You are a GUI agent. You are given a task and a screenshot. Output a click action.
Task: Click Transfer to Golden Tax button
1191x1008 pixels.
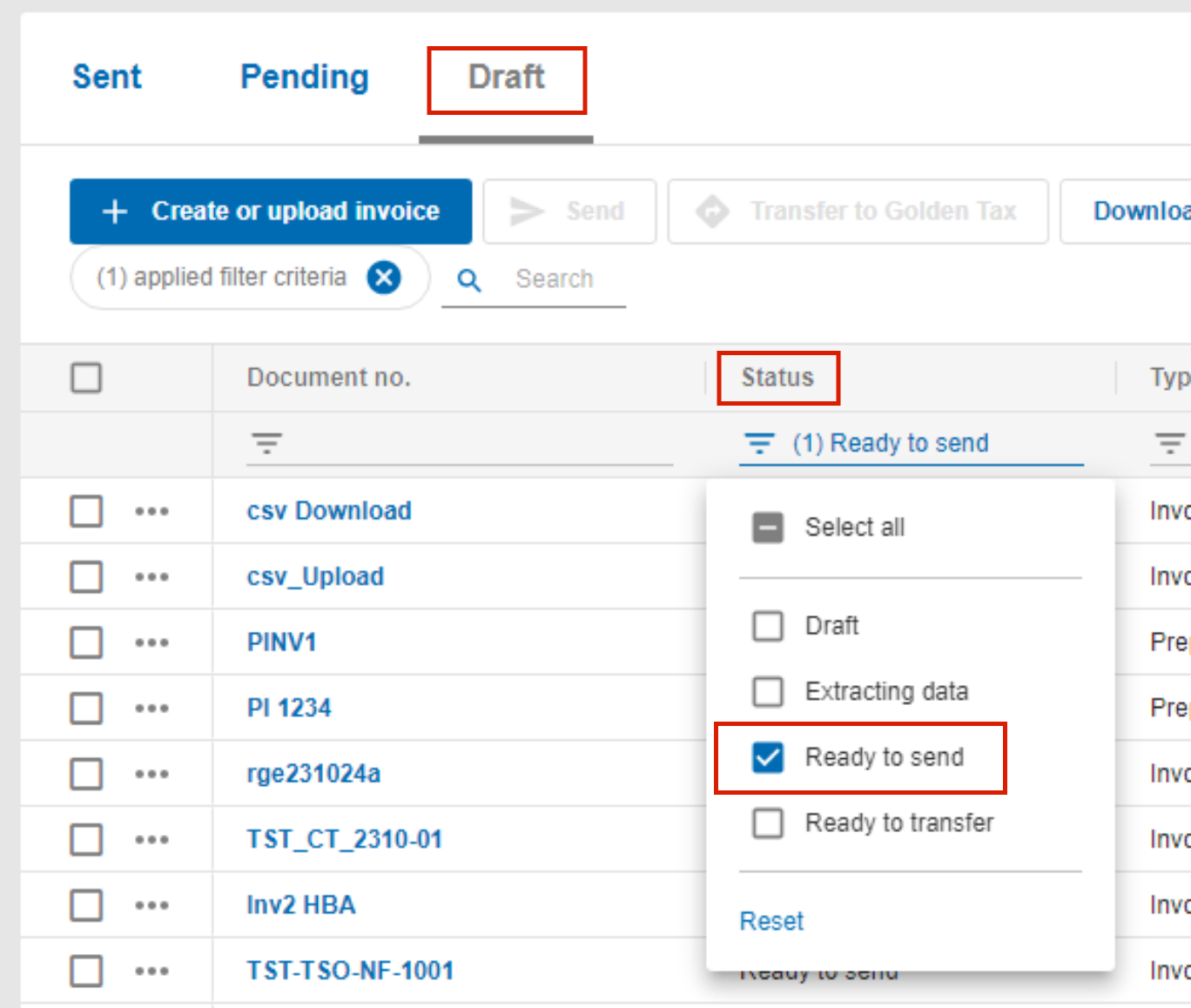858,212
